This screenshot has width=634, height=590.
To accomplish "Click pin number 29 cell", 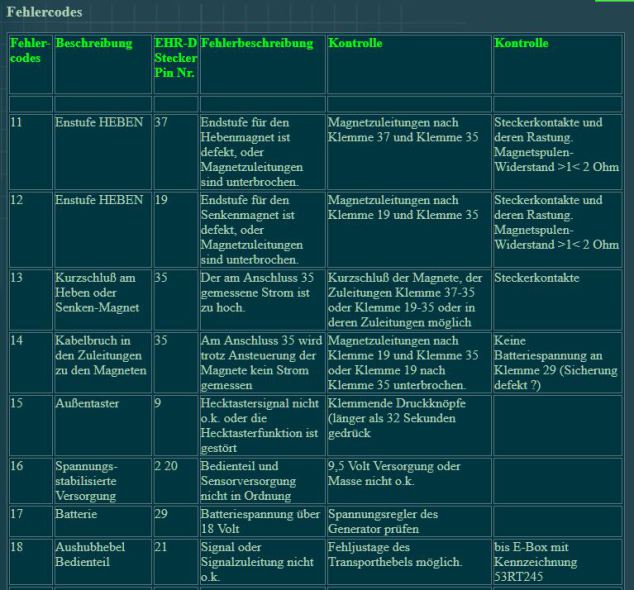I will click(161, 514).
